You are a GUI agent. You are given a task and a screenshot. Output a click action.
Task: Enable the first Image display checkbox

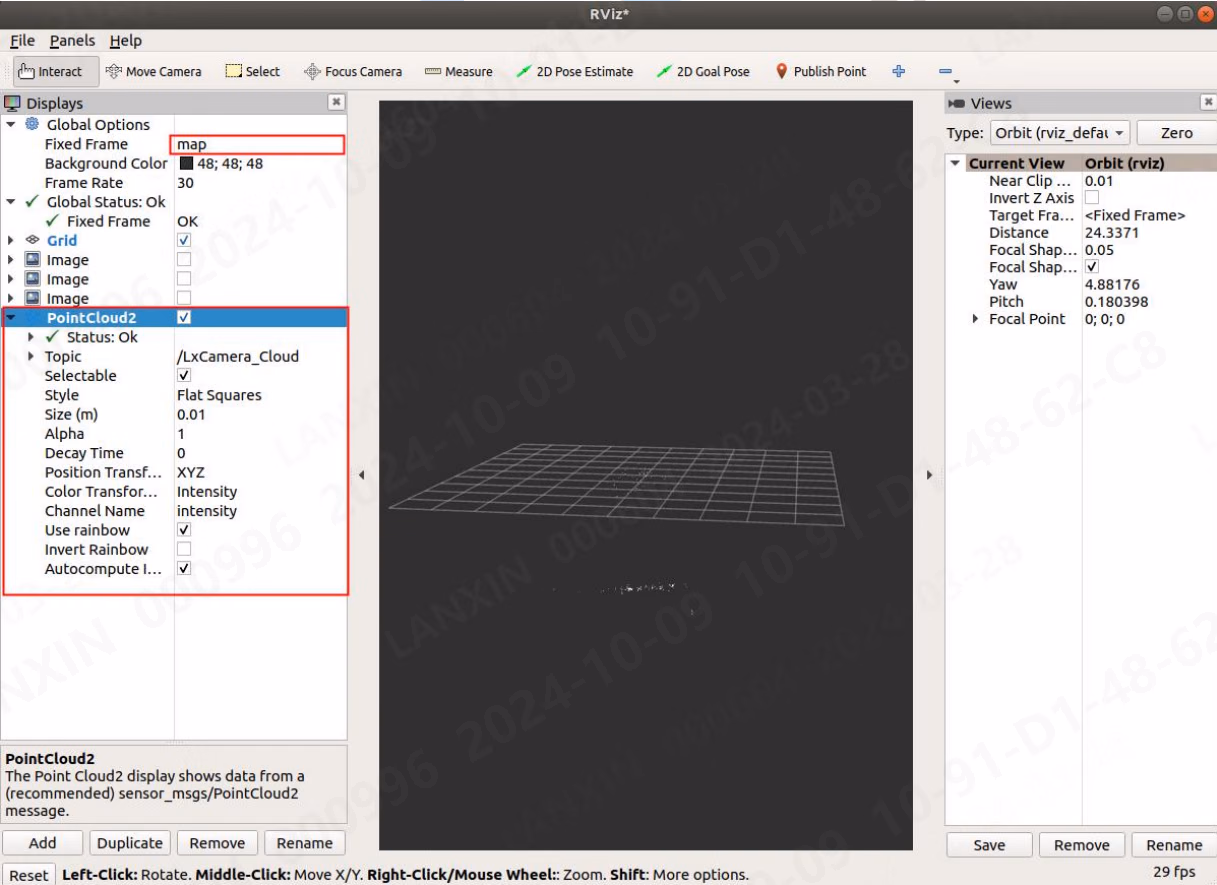[x=184, y=259]
